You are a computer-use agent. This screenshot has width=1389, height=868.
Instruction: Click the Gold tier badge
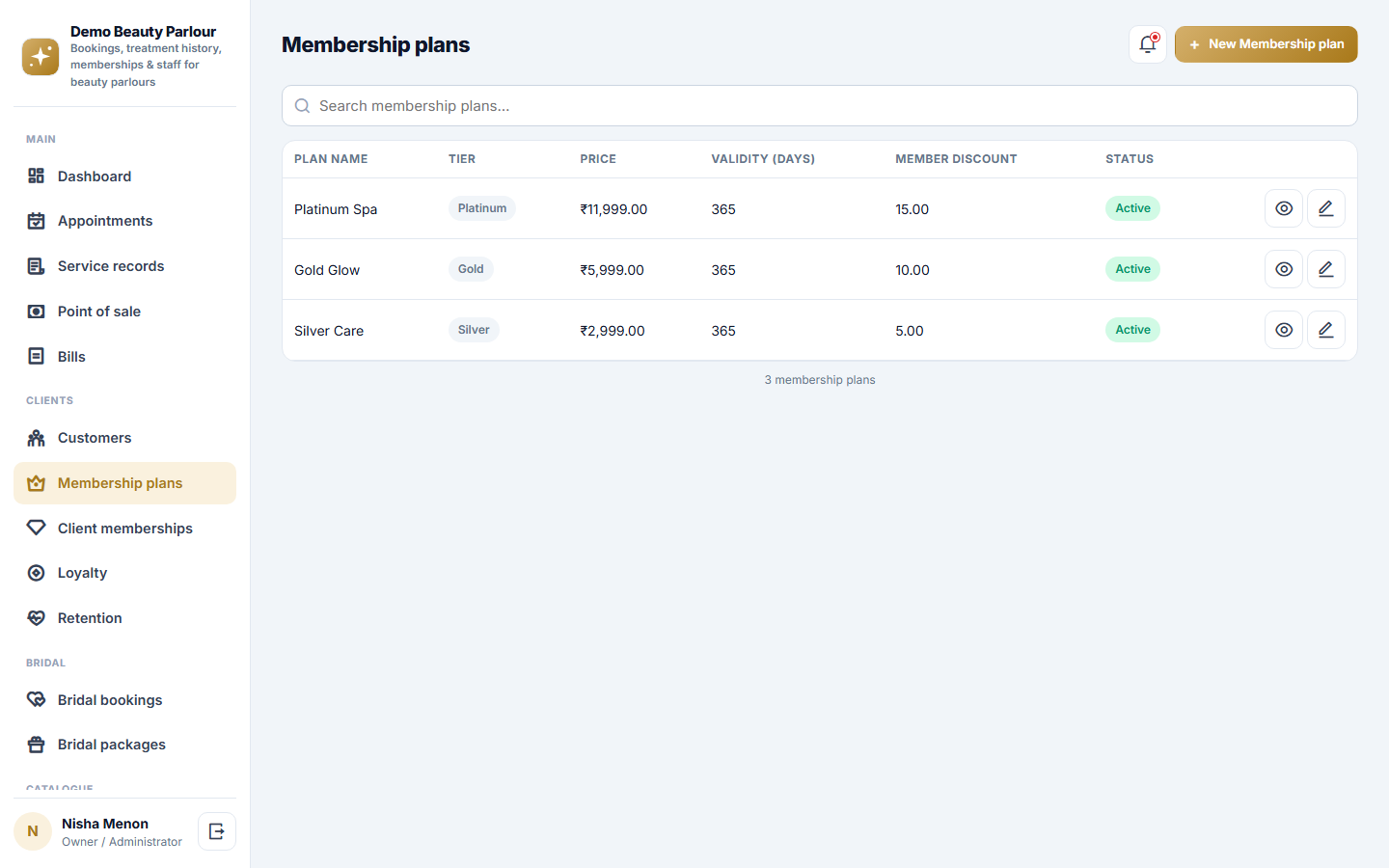tap(471, 269)
